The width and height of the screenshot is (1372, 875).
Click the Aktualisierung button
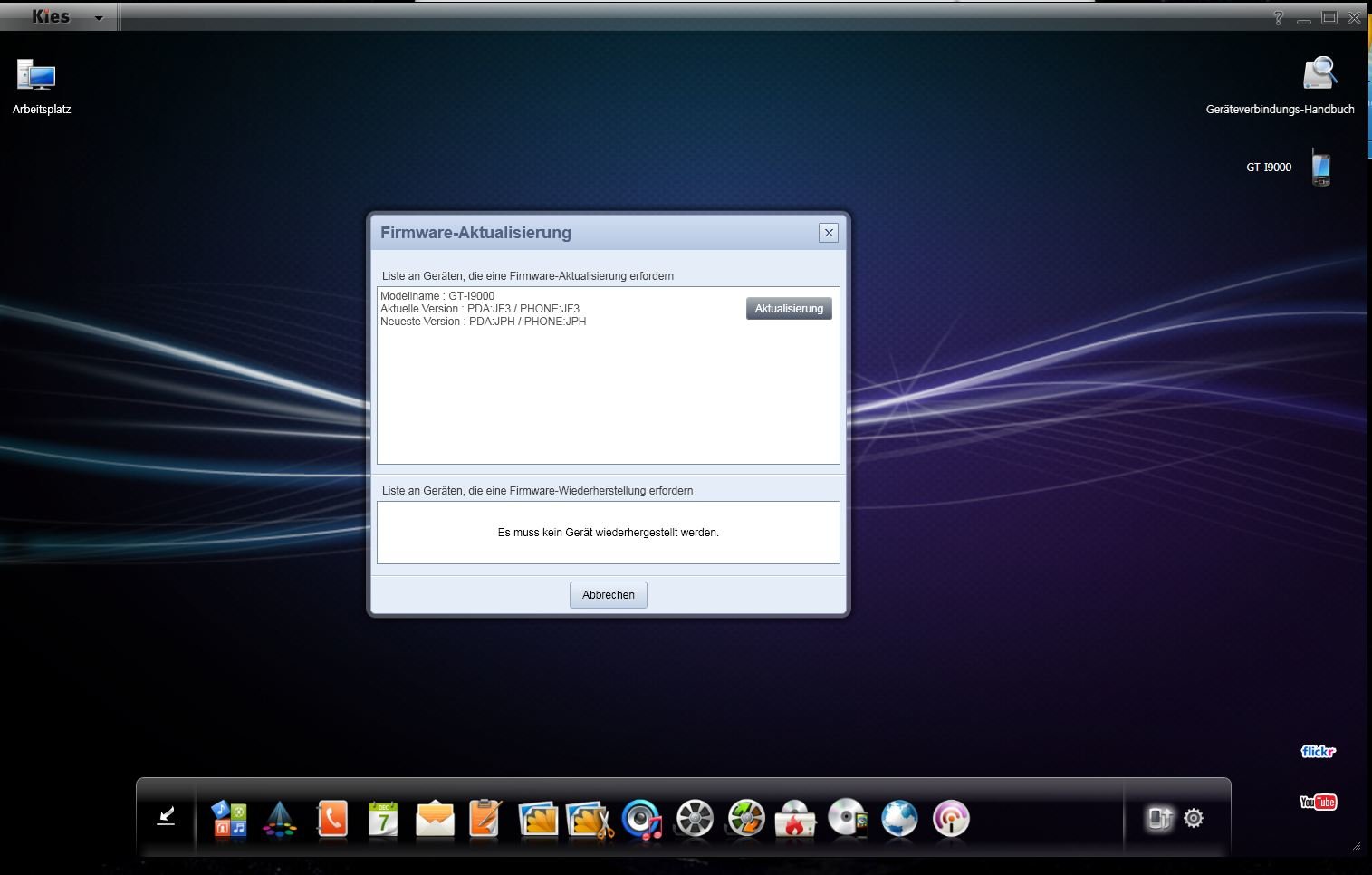point(789,309)
